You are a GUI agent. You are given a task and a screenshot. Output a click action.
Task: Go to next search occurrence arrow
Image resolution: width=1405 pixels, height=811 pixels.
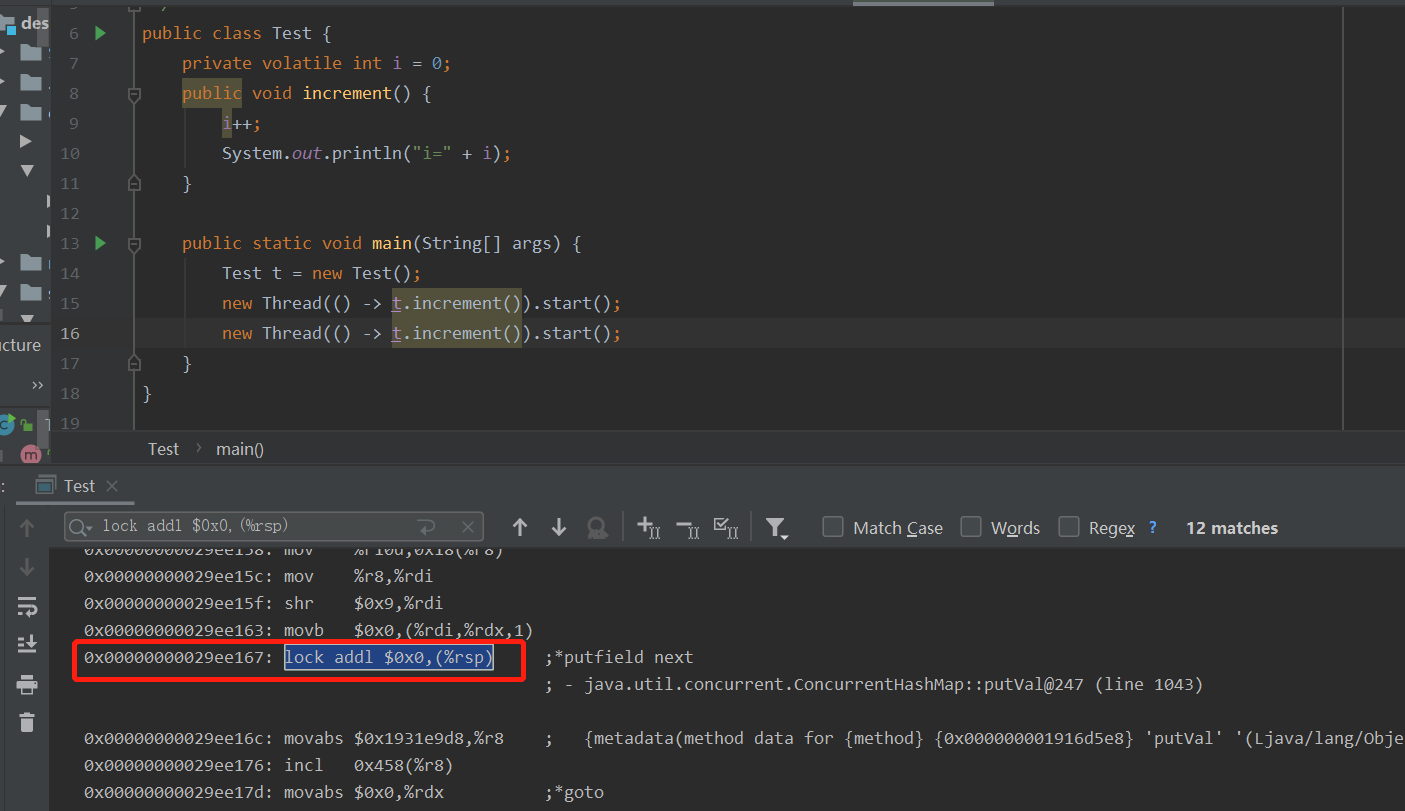(x=559, y=527)
